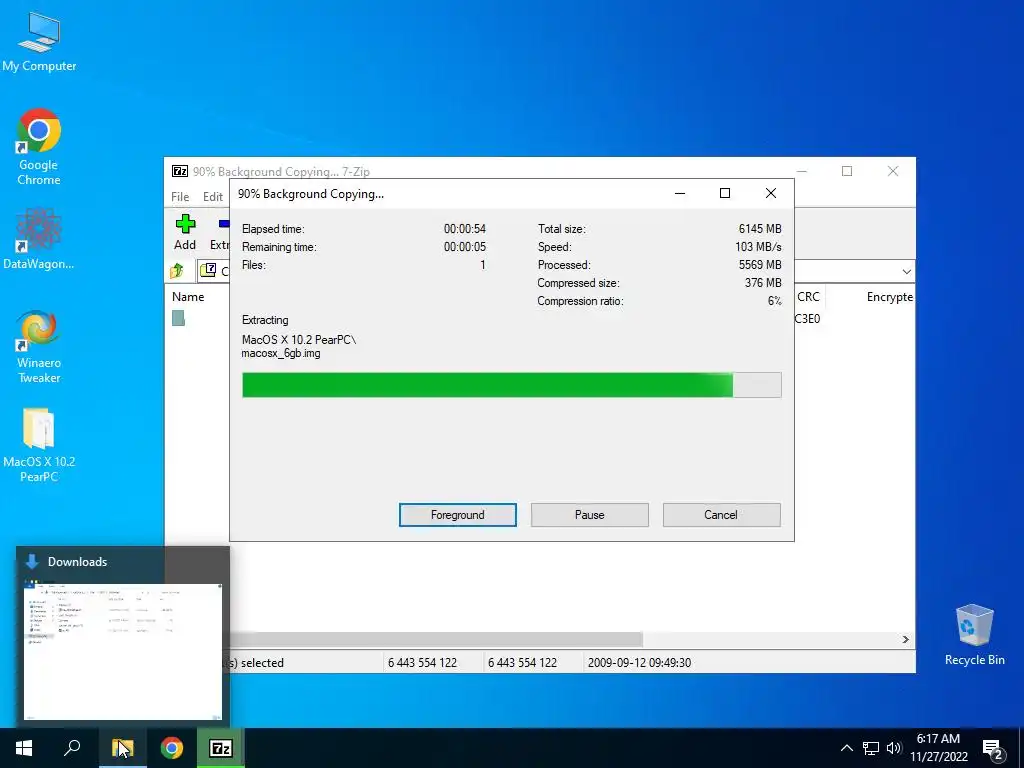Click the network icon in the system tray
Viewport: 1024px width, 768px height.
click(x=871, y=748)
